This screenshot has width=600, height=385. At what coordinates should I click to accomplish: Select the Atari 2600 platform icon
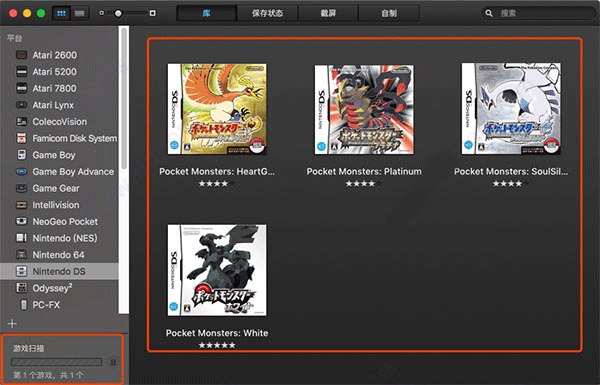(21, 55)
